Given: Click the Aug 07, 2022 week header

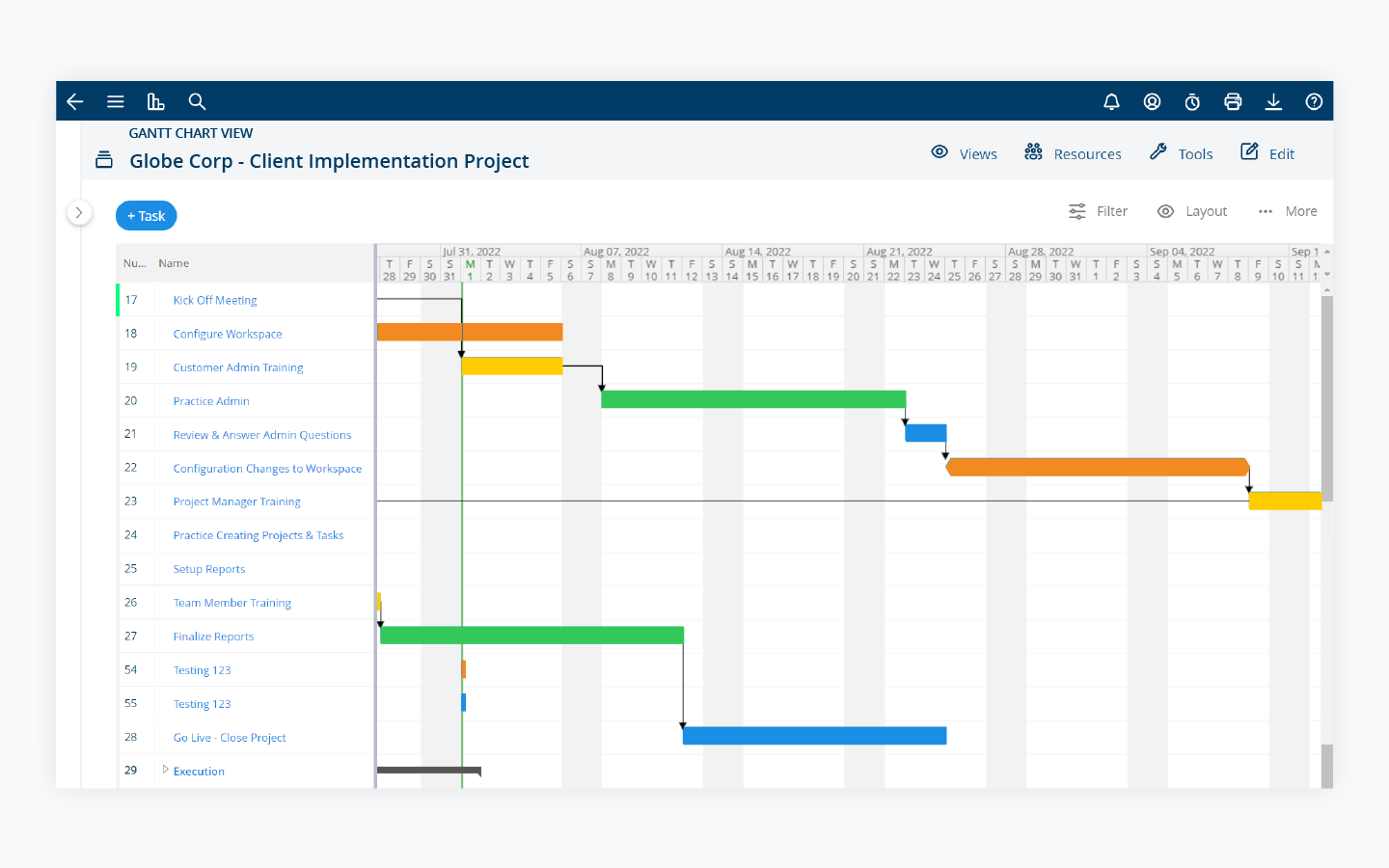Looking at the screenshot, I should (616, 252).
